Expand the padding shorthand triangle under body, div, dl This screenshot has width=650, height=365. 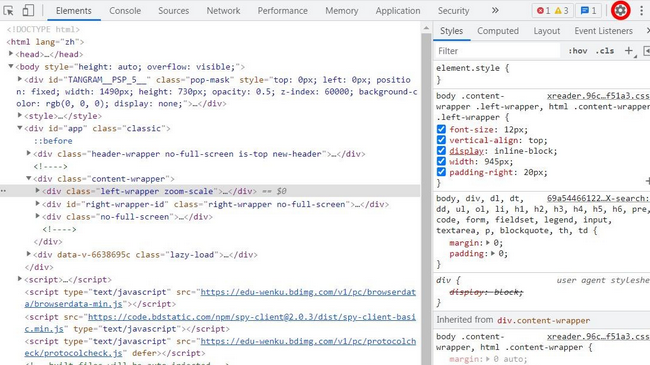[x=492, y=253]
